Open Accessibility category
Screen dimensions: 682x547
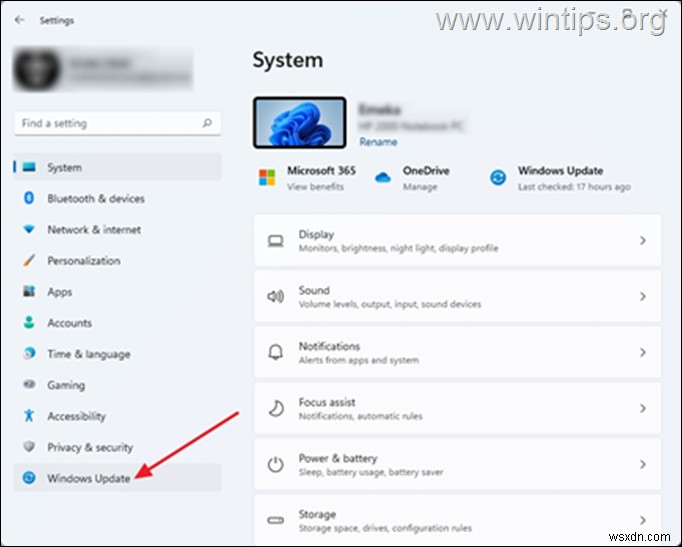[x=76, y=417]
